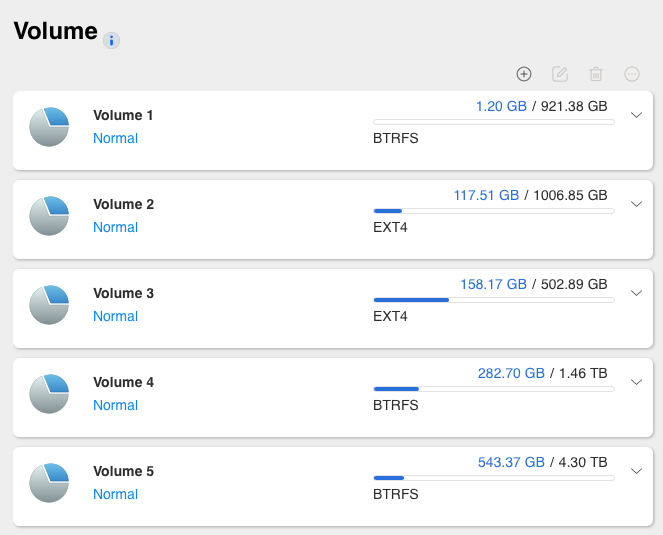Viewport: 663px width, 535px height.
Task: Click the BTRFS label of Volume 5
Action: click(x=396, y=494)
